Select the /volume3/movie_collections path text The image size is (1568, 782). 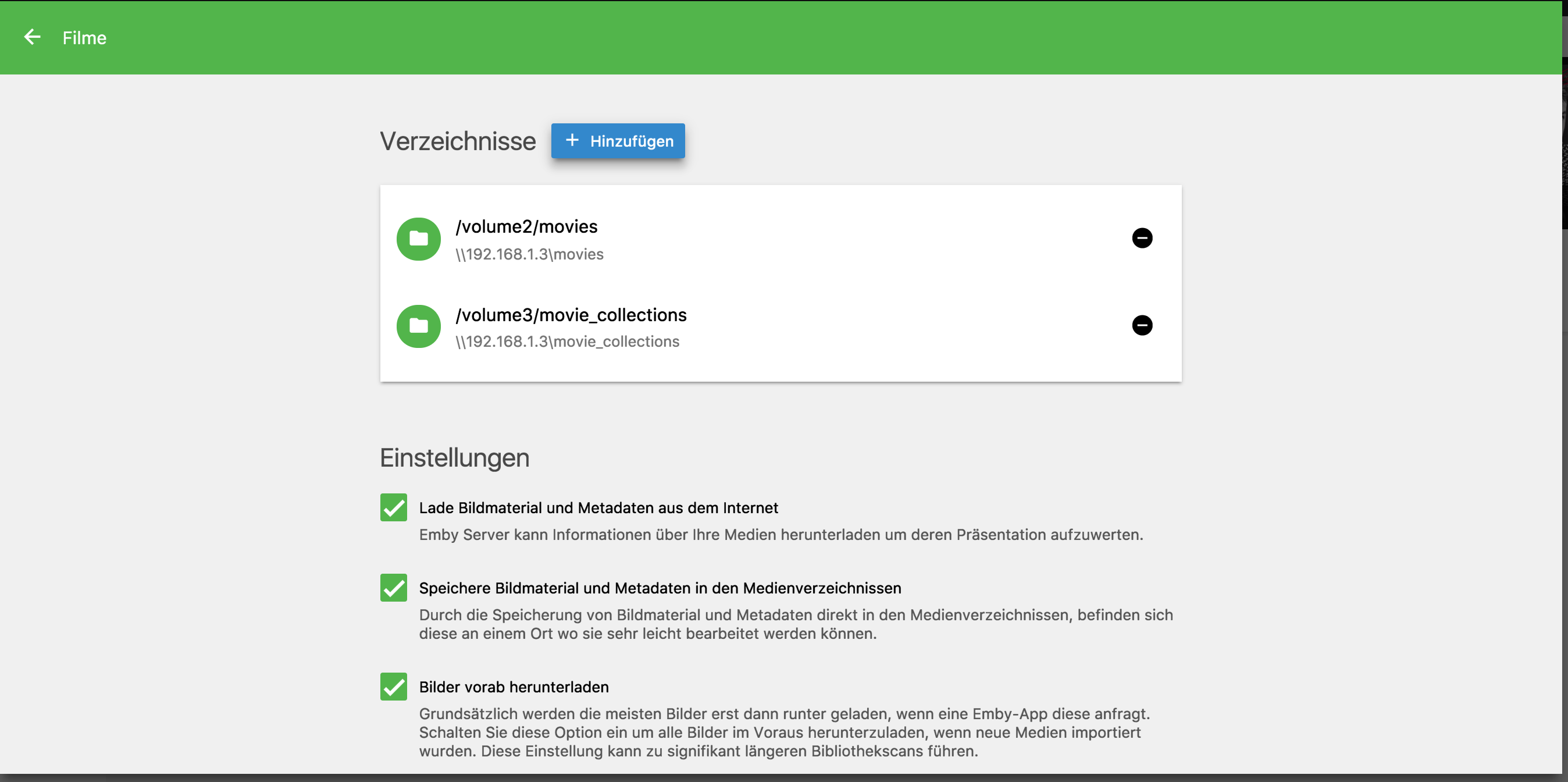(x=571, y=315)
